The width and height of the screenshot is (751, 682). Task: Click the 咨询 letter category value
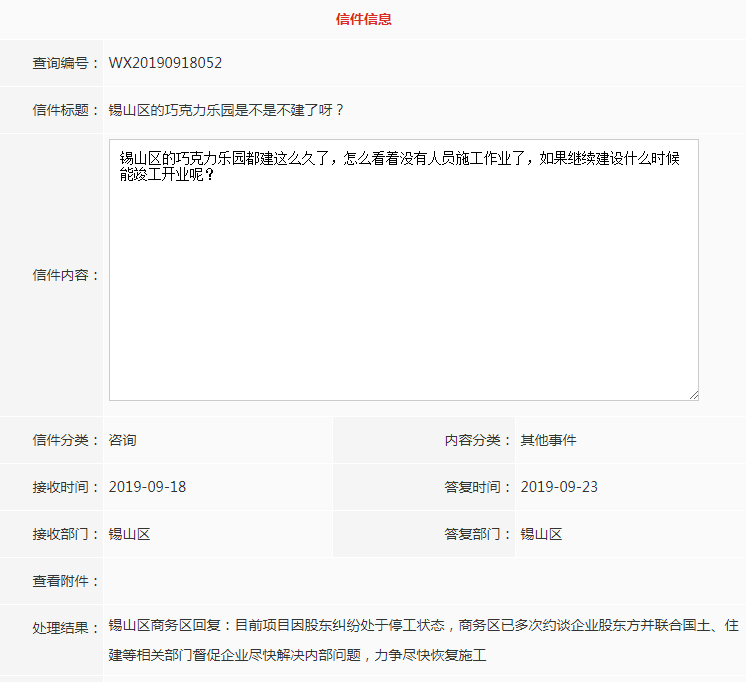pos(122,440)
